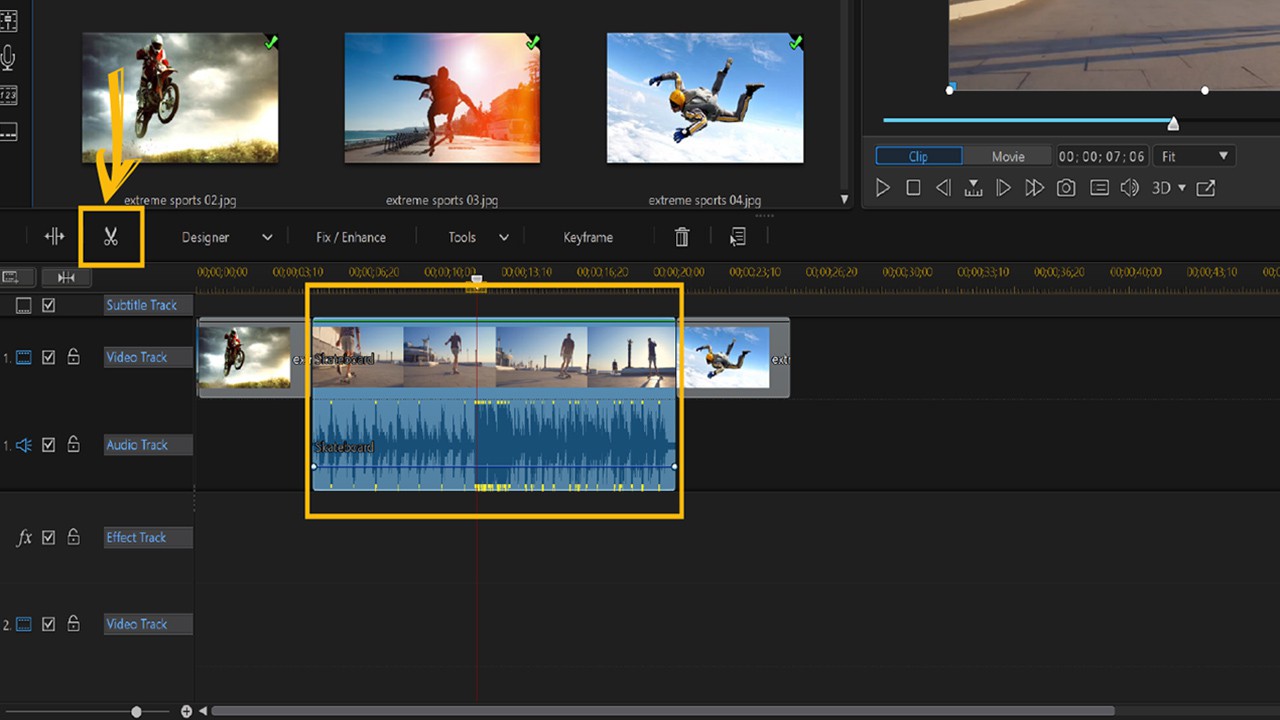Undock the preview window
The image size is (1280, 720).
[1206, 188]
